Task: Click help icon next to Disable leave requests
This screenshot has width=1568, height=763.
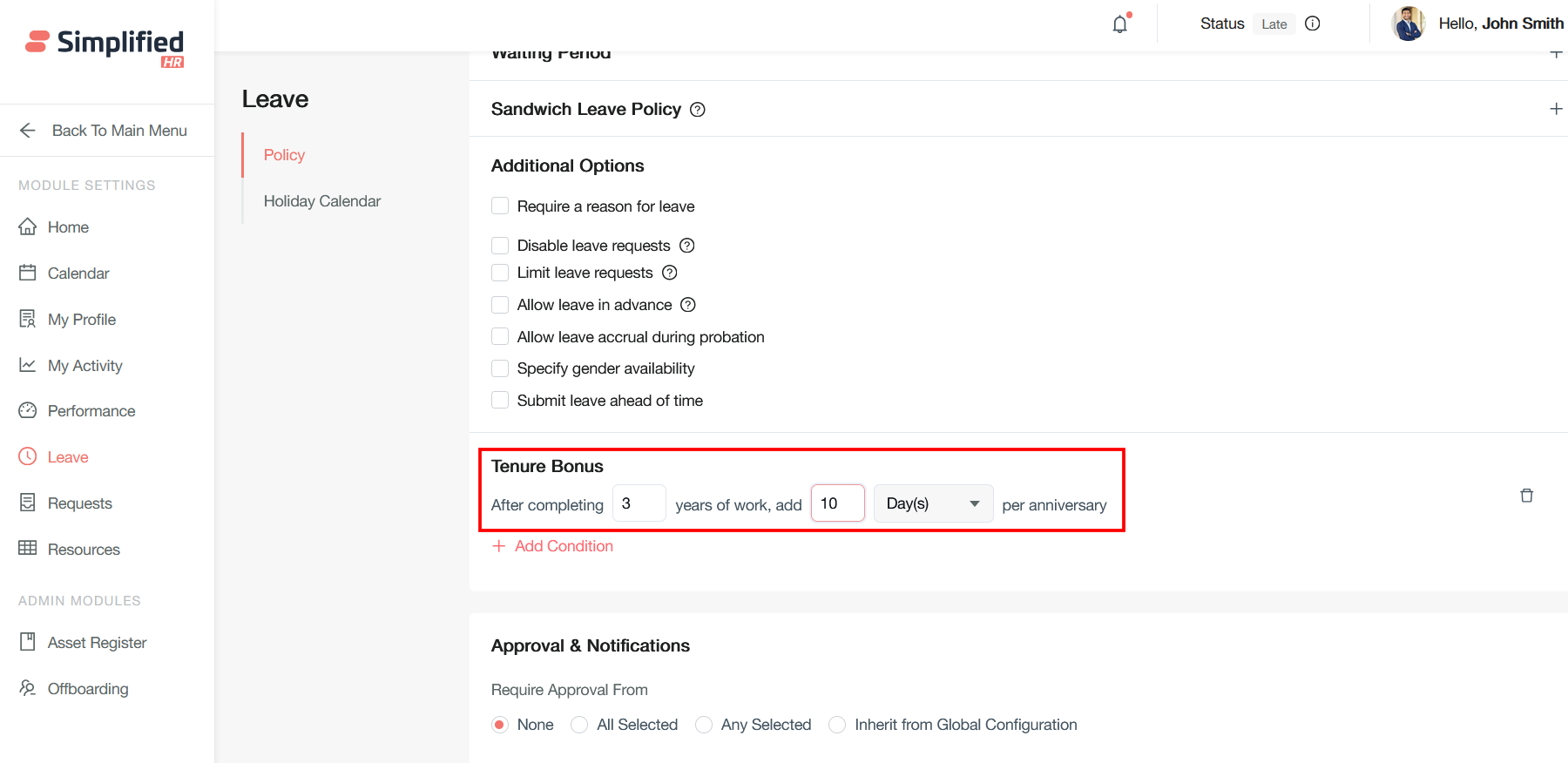Action: (687, 246)
